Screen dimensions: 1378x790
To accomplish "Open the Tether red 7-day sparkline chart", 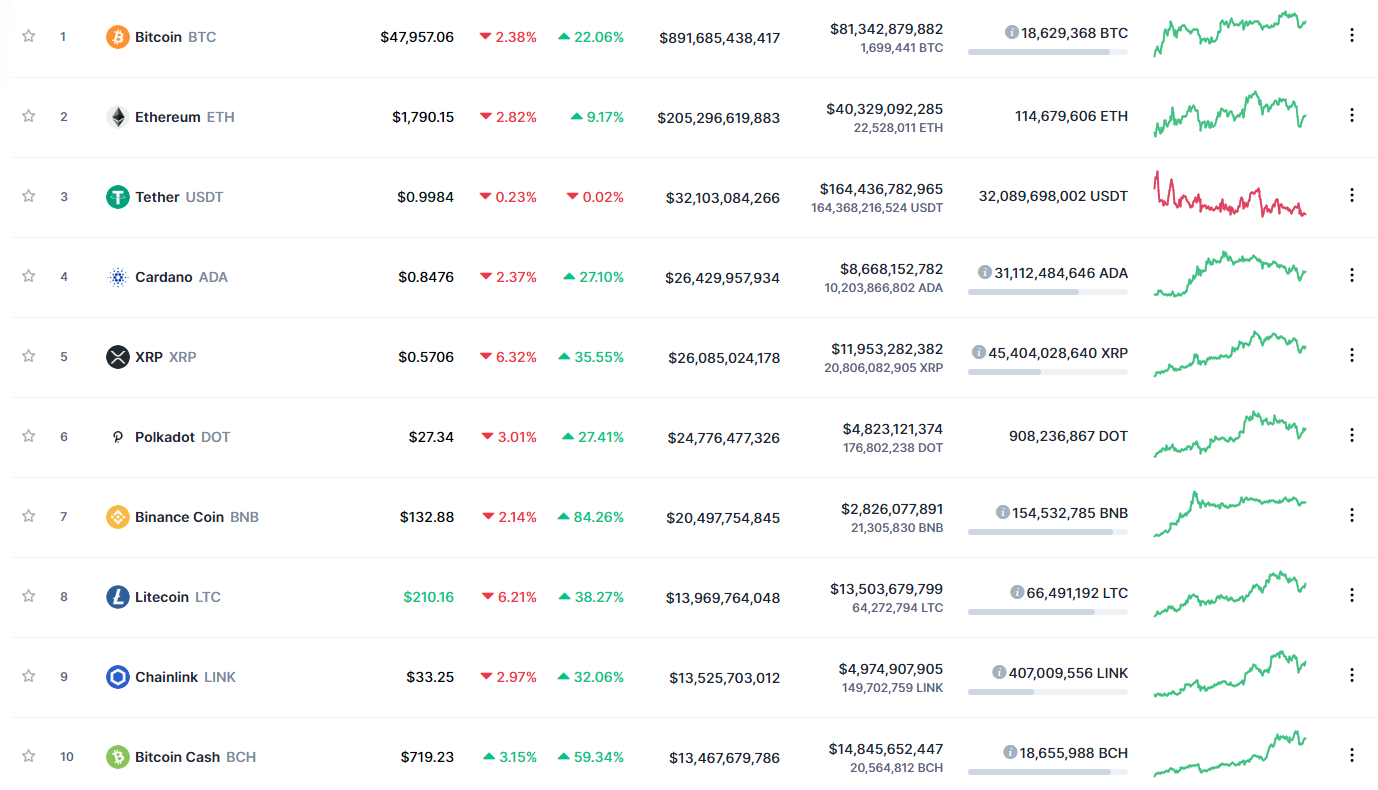I will (x=1230, y=195).
